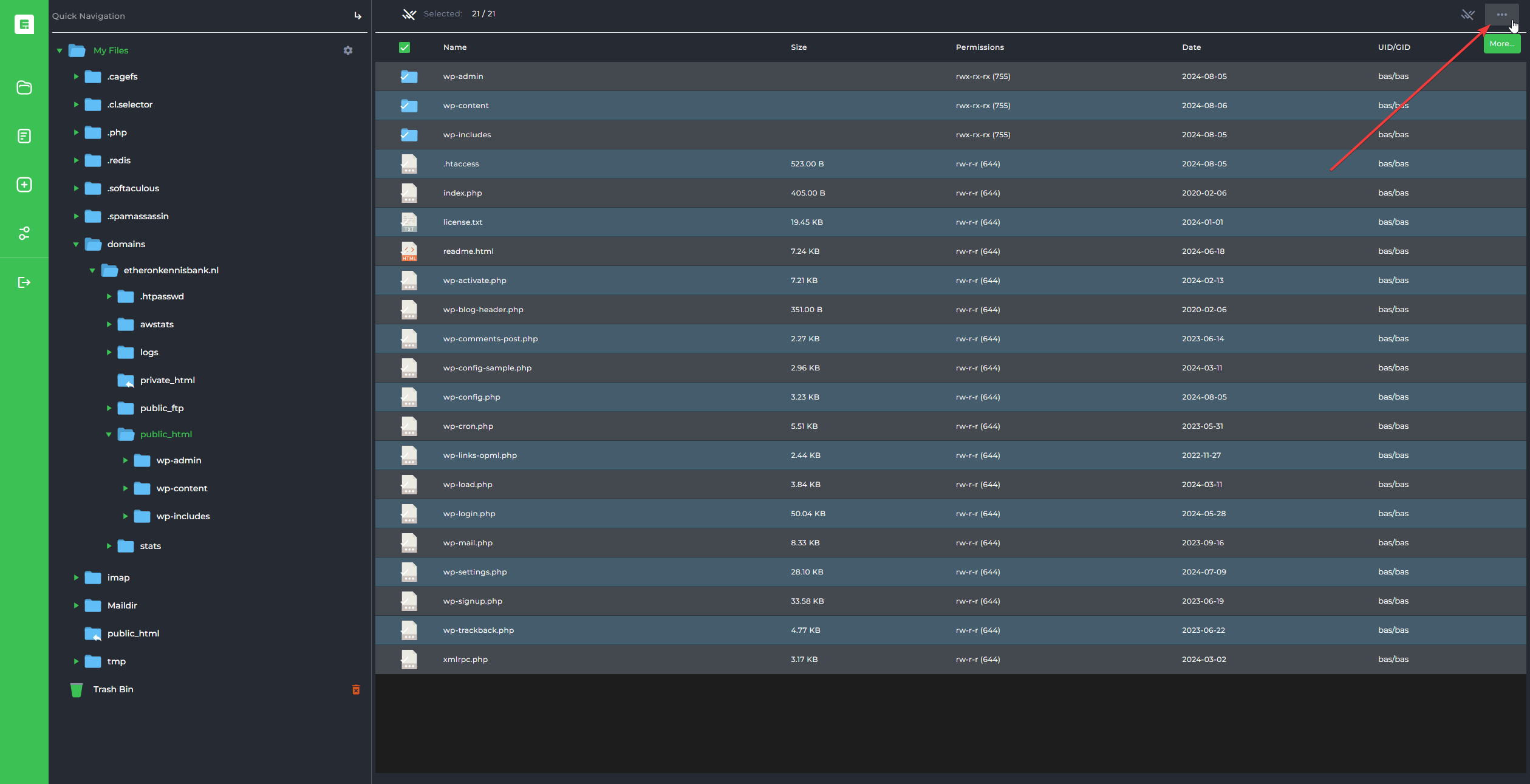Open the wp-config.php file name

pos(471,397)
